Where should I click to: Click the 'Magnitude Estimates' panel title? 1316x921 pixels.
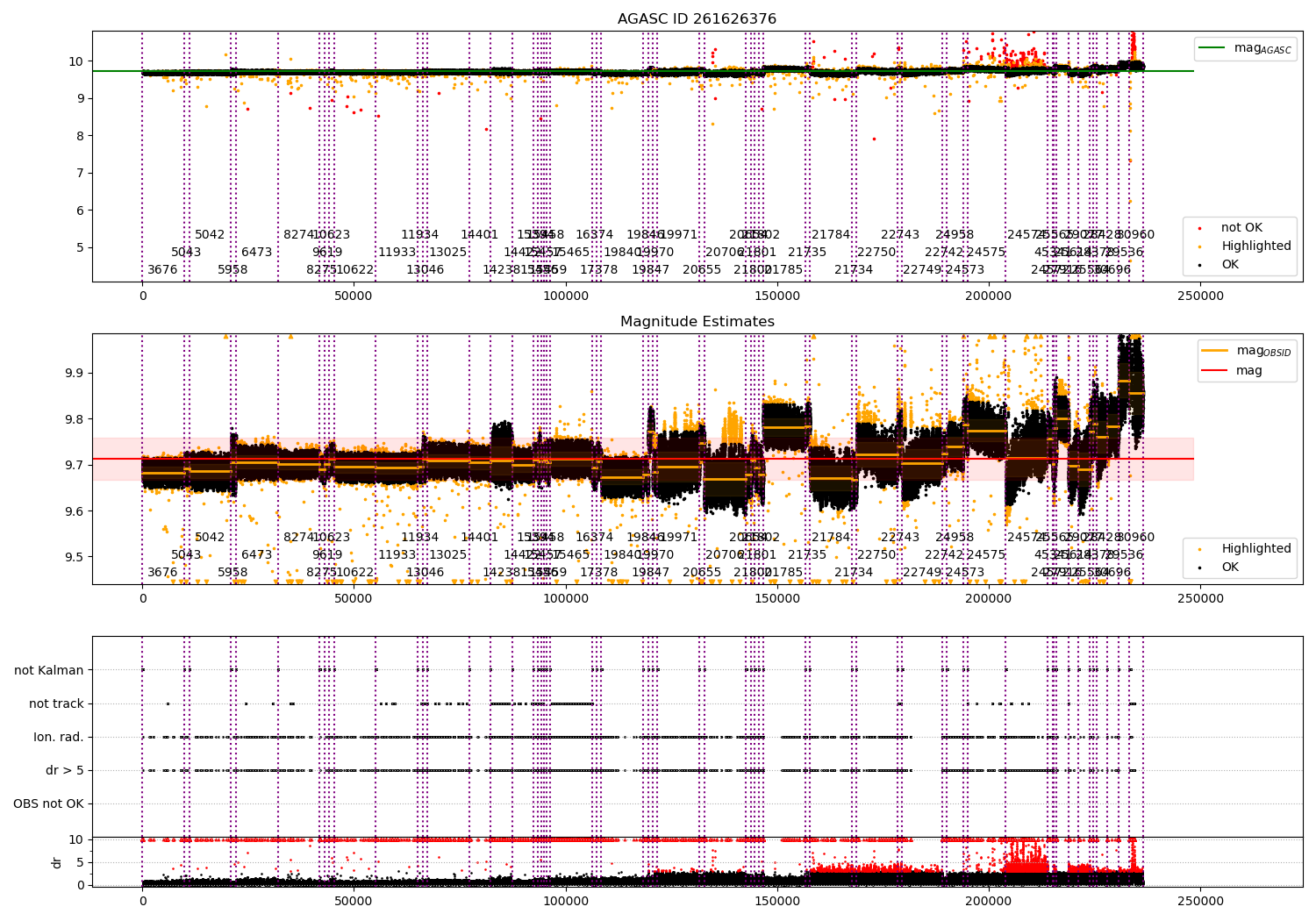697,322
